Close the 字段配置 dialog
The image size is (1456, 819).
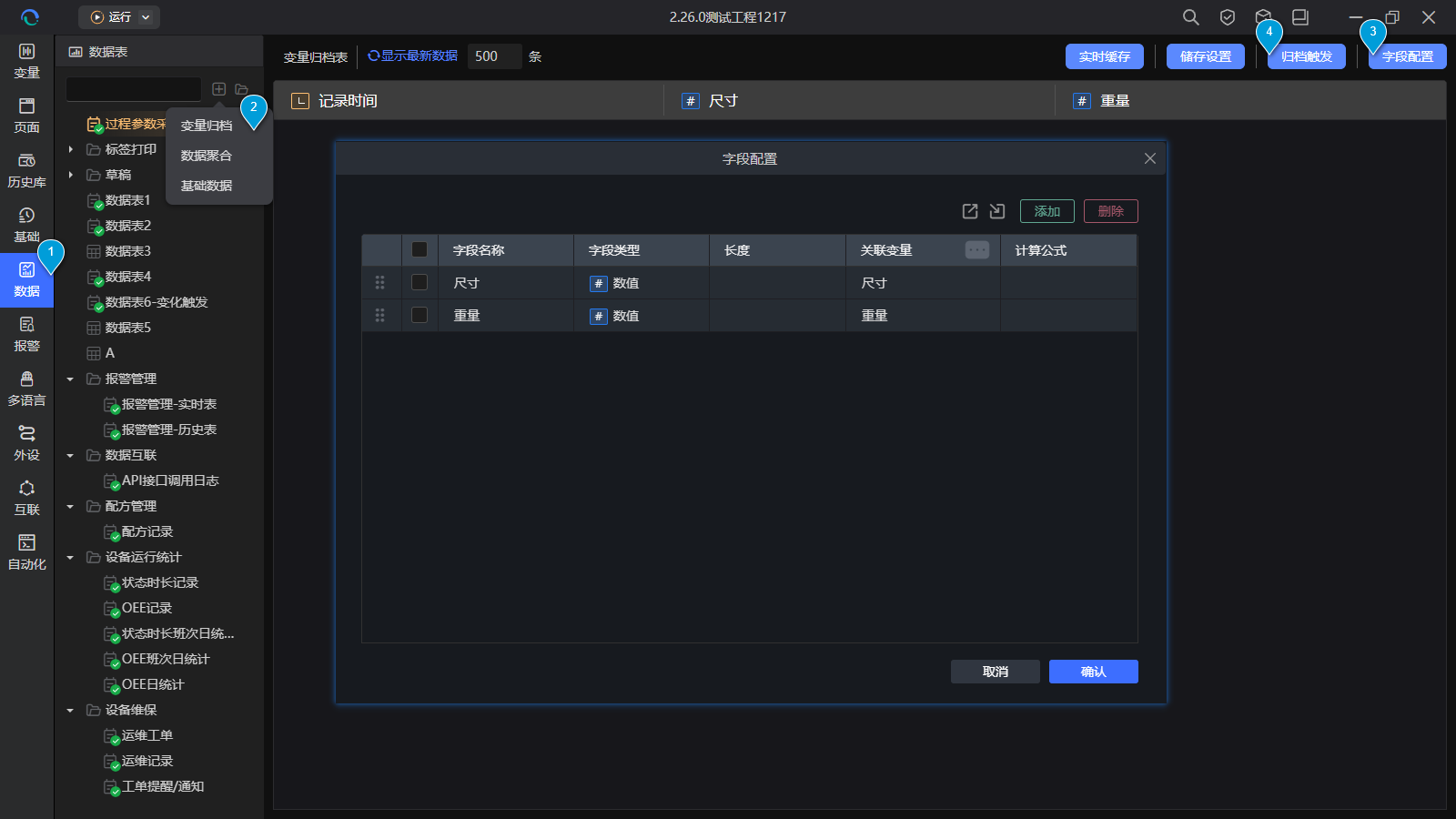tap(1150, 158)
